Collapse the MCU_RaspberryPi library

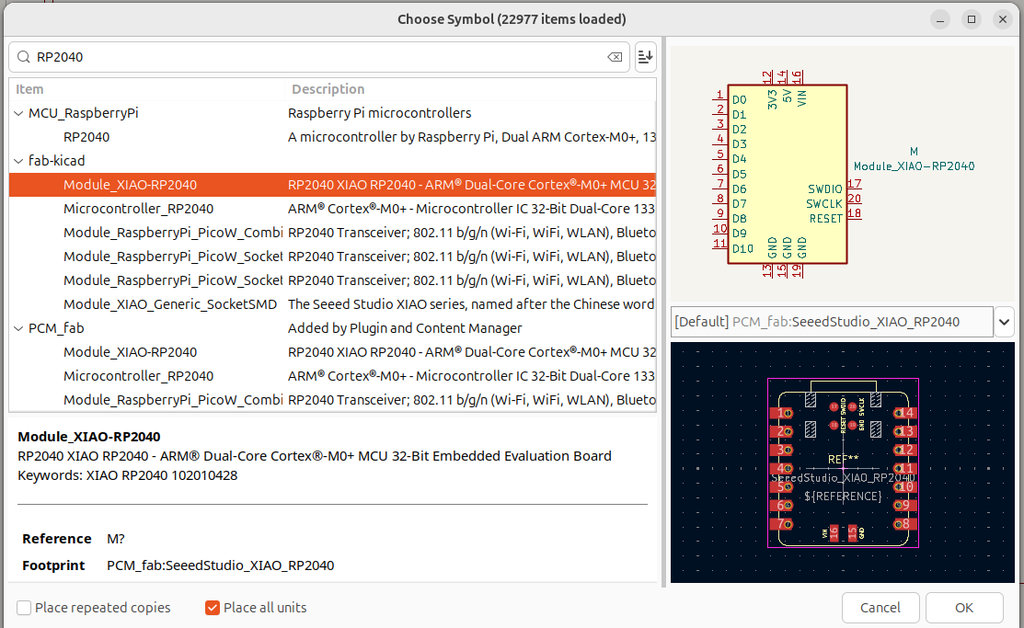tap(18, 113)
